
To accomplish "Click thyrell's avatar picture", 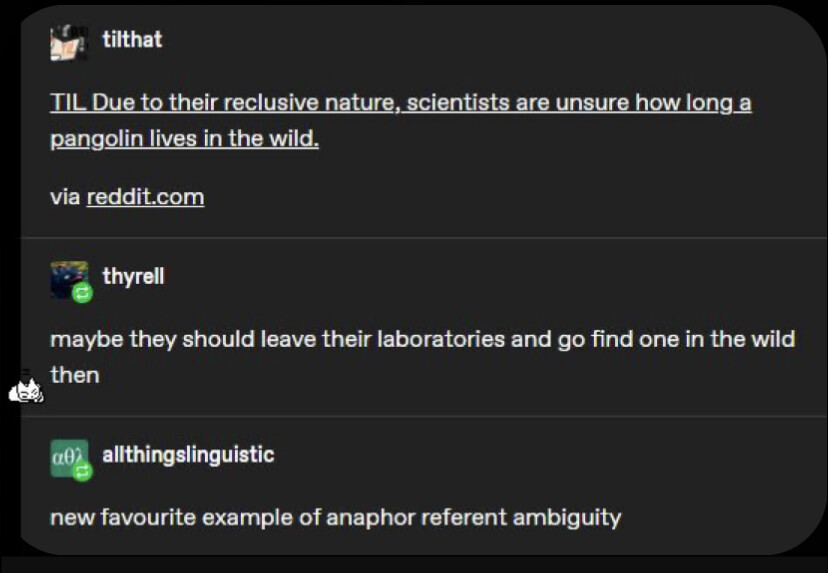I will pyautogui.click(x=67, y=278).
